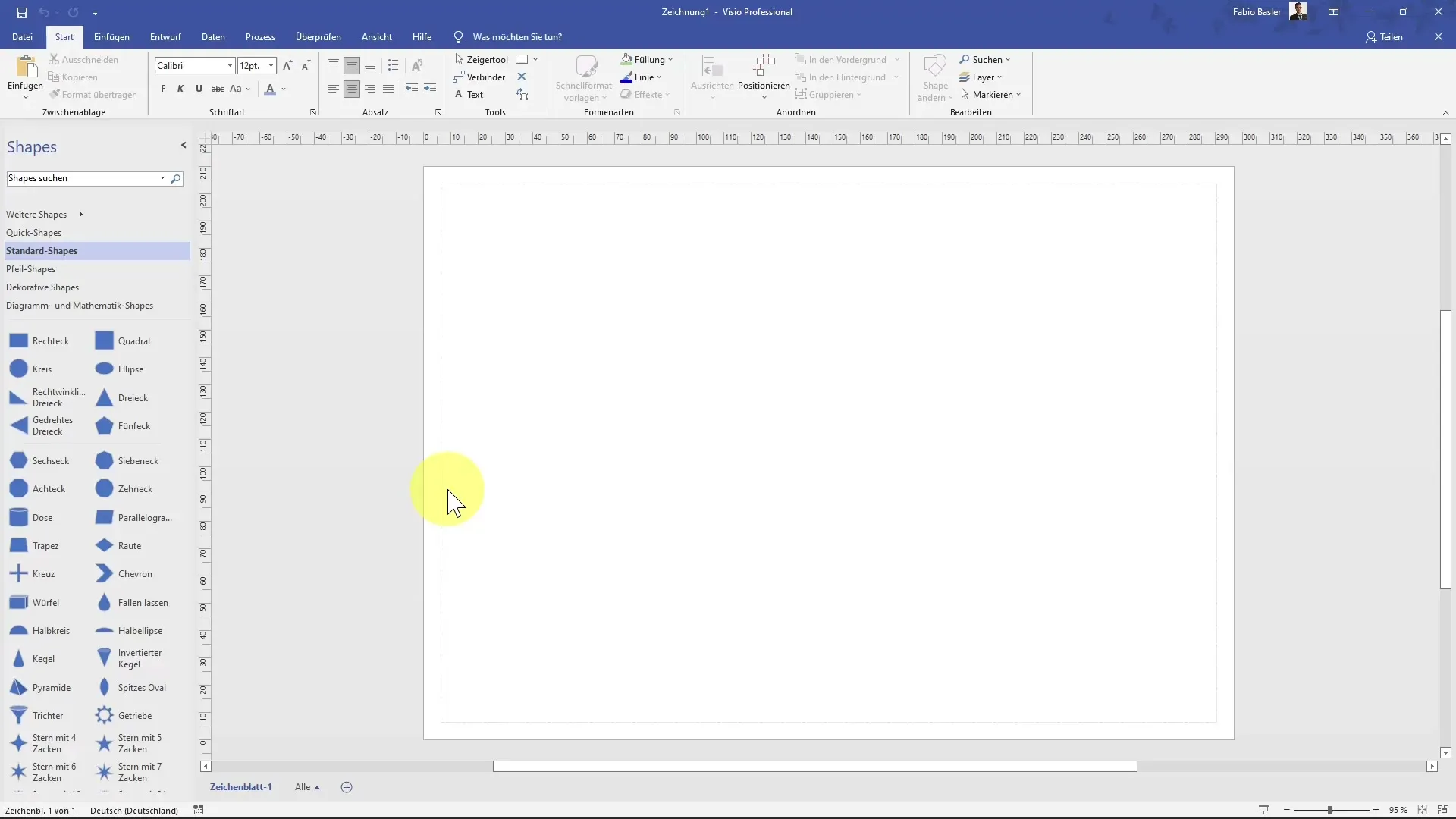Toggle italic formatting (K)
Viewport: 1456px width, 819px height.
click(180, 89)
